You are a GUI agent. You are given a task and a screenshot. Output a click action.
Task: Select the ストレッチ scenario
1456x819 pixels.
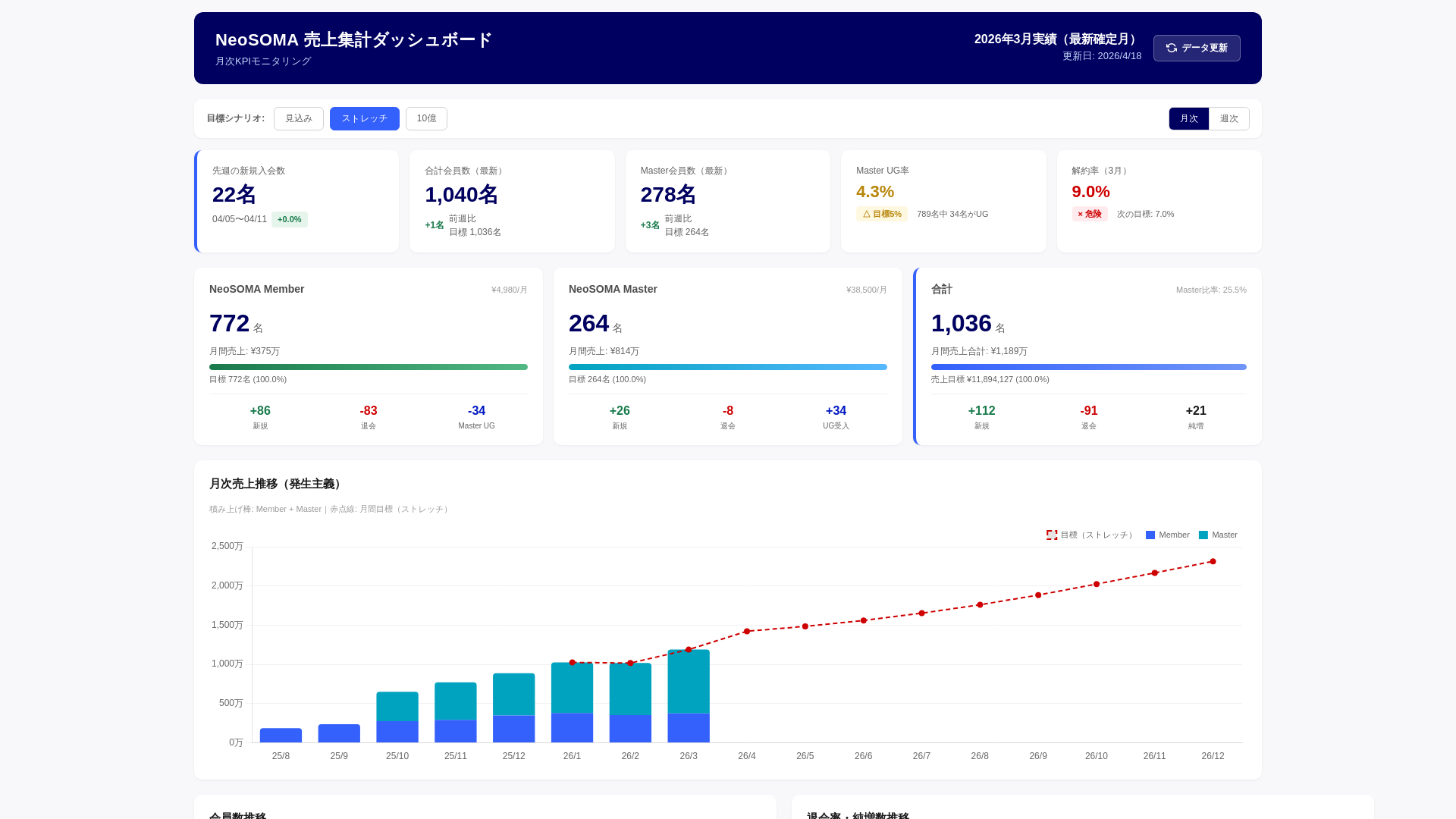point(365,118)
